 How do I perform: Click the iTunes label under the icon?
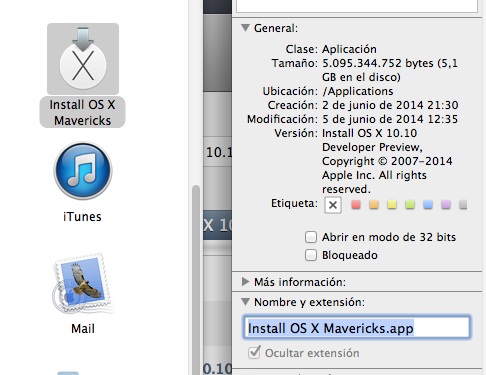pyautogui.click(x=82, y=217)
